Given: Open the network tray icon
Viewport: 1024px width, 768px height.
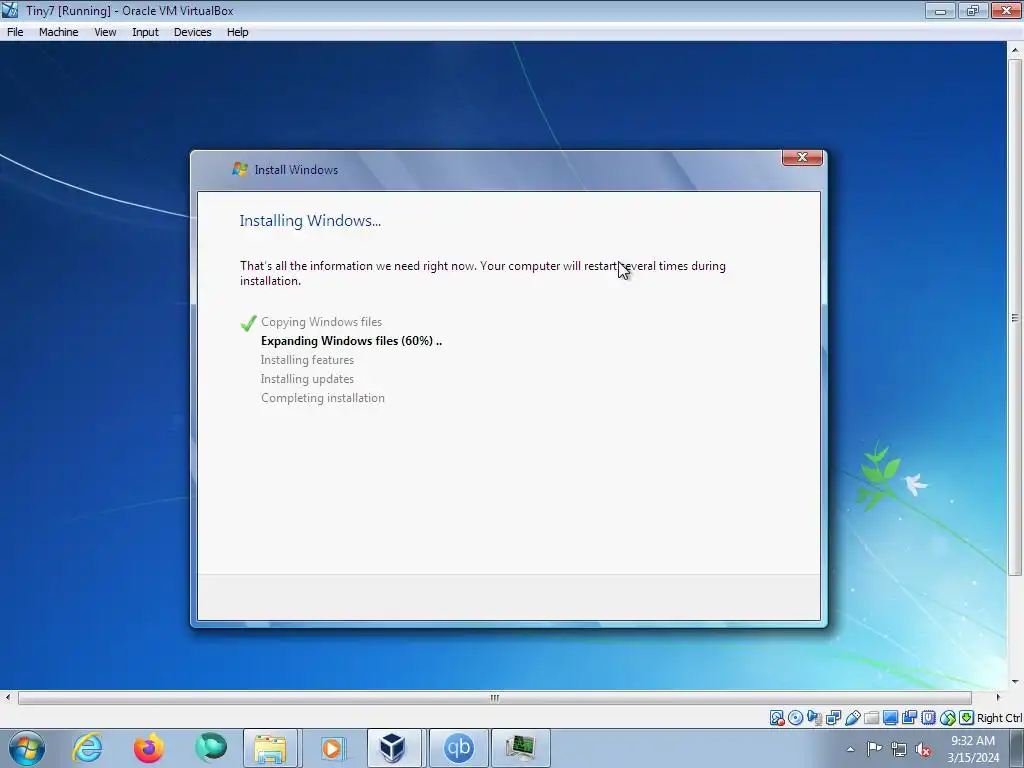Looking at the screenshot, I should [x=899, y=749].
